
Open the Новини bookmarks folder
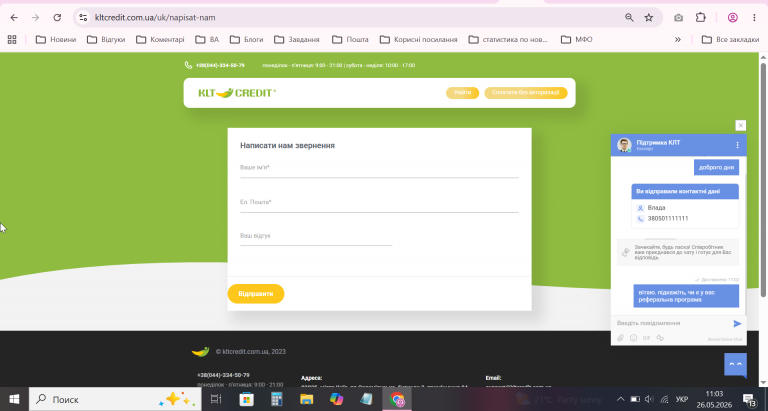click(x=56, y=40)
